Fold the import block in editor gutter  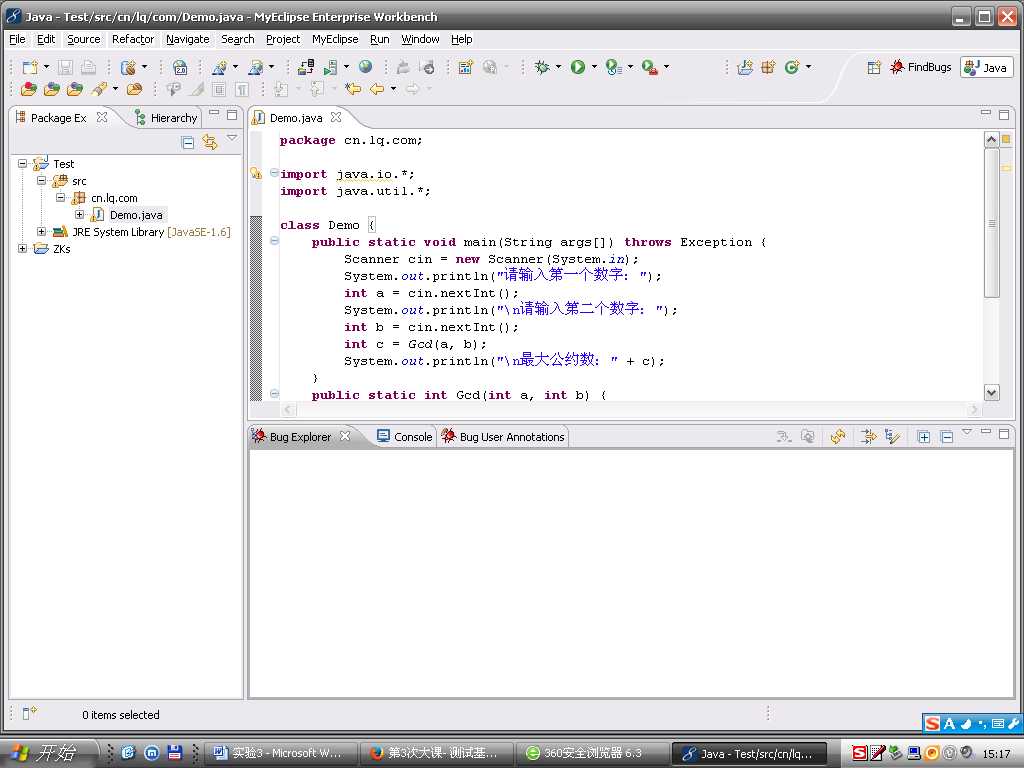(x=275, y=173)
